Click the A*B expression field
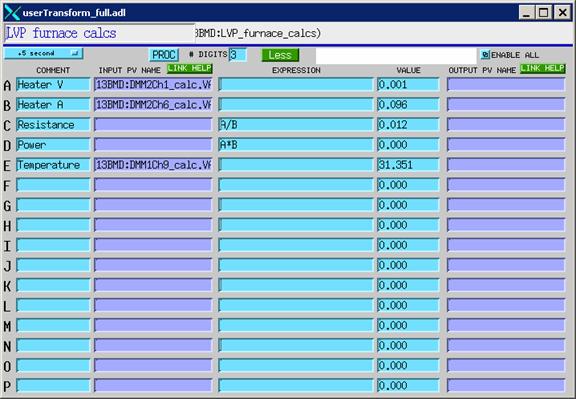This screenshot has height=399, width=576. tap(296, 145)
